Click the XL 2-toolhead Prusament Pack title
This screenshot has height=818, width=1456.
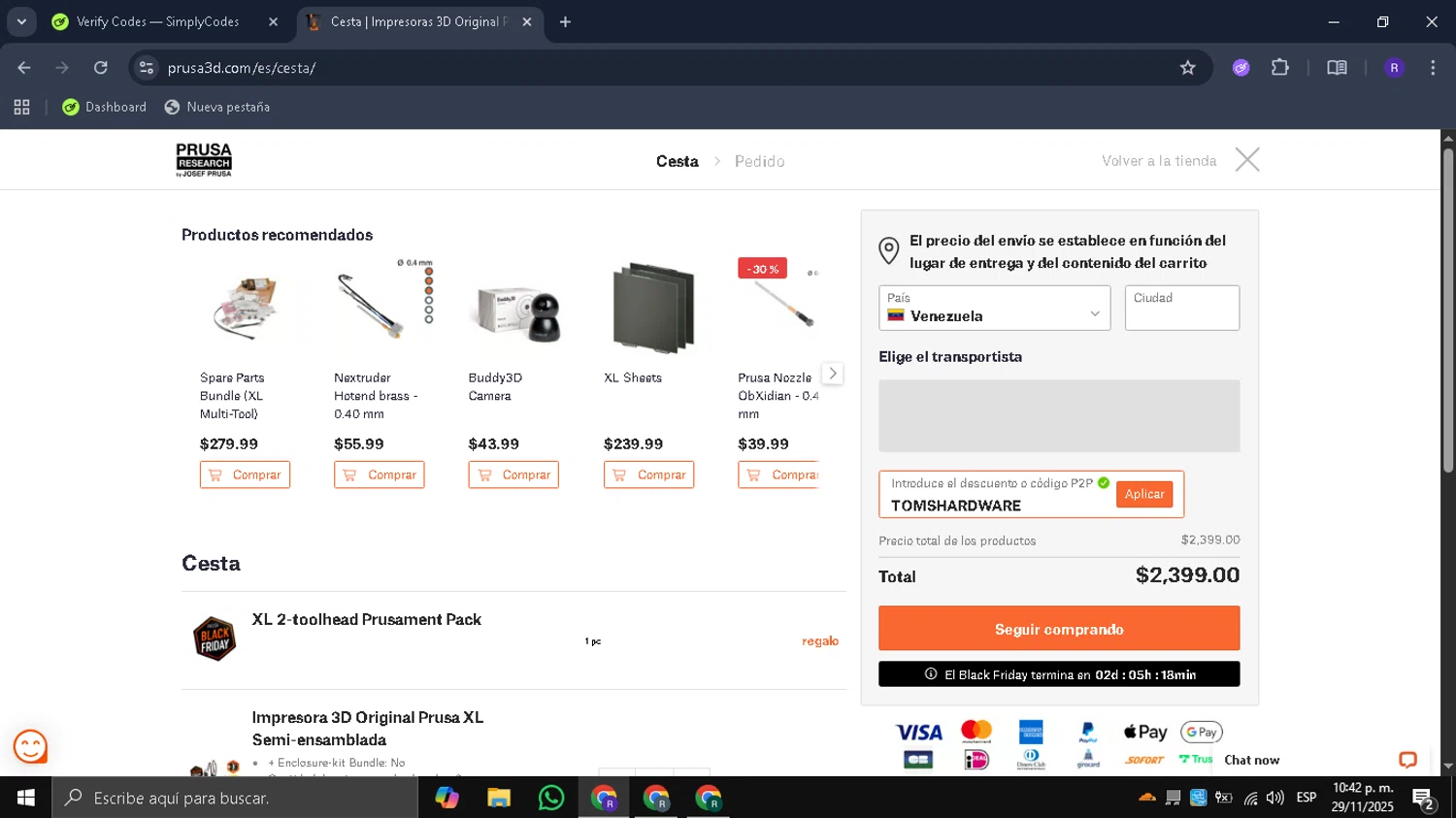[366, 619]
